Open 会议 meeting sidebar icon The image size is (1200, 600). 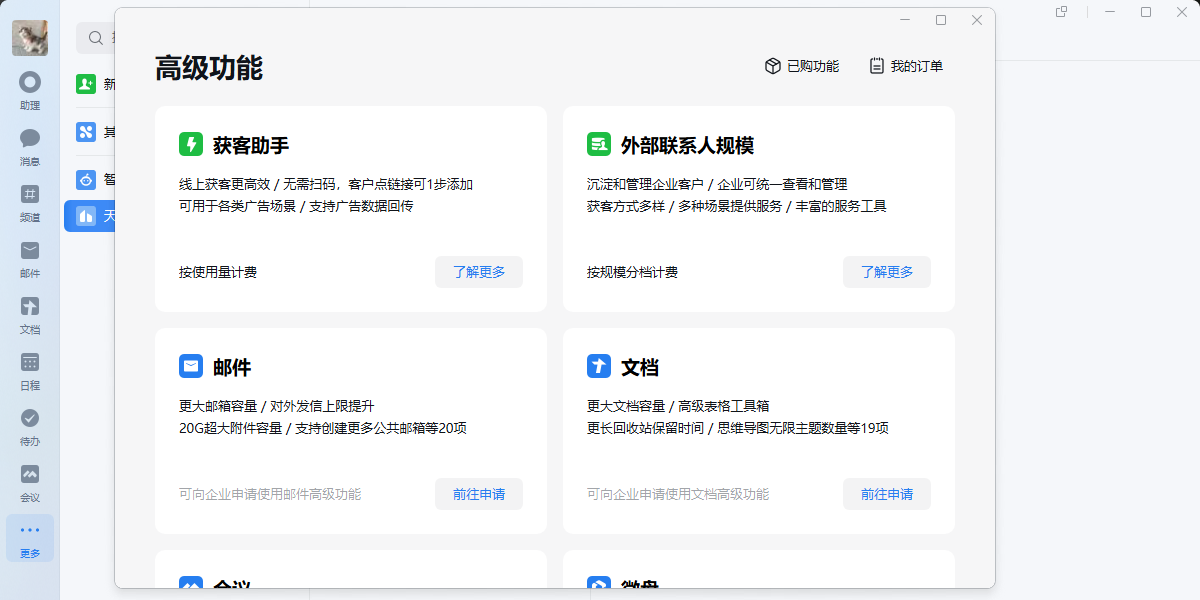(30, 482)
